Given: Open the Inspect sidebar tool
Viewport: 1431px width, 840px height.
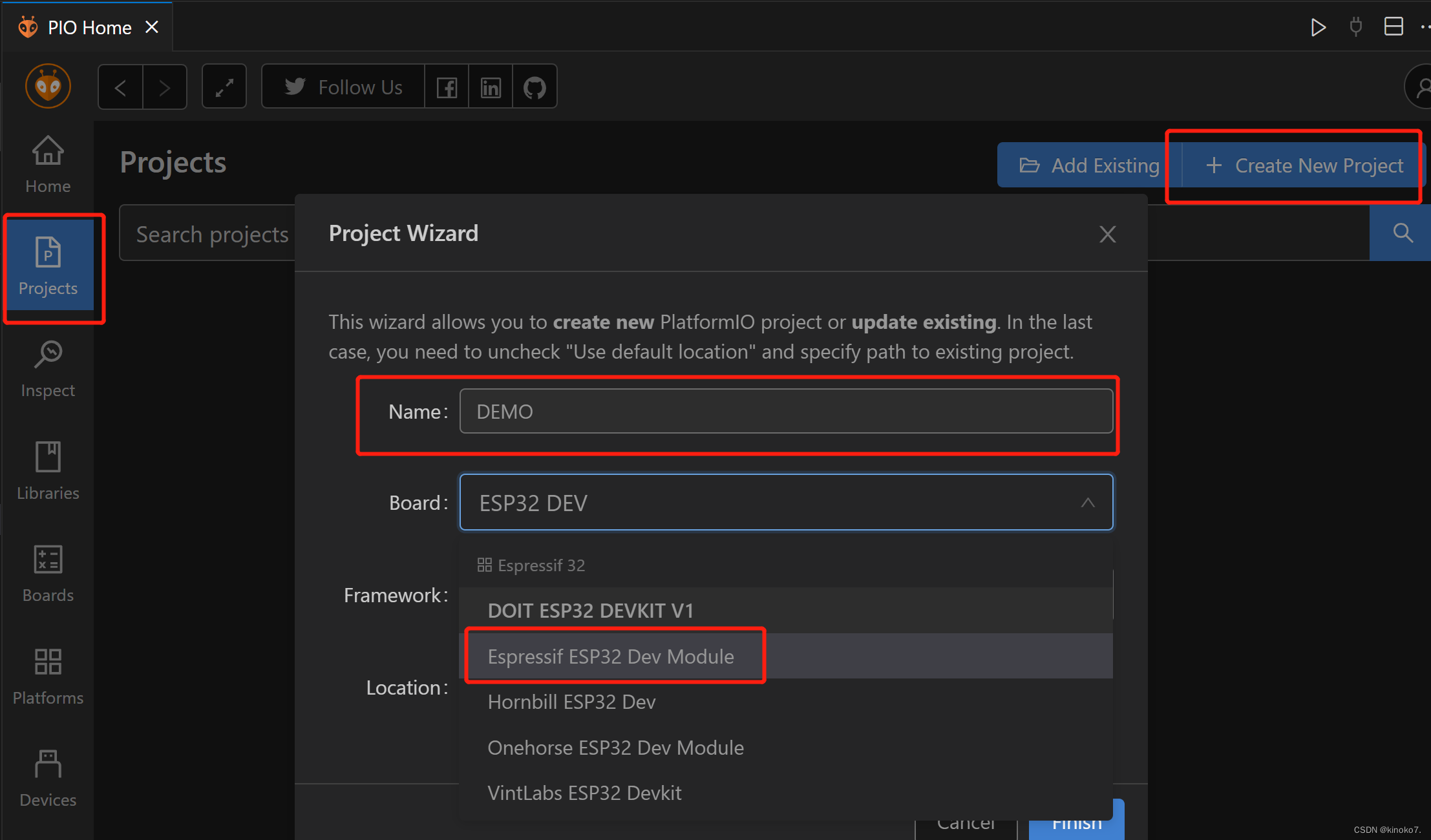Looking at the screenshot, I should click(48, 370).
